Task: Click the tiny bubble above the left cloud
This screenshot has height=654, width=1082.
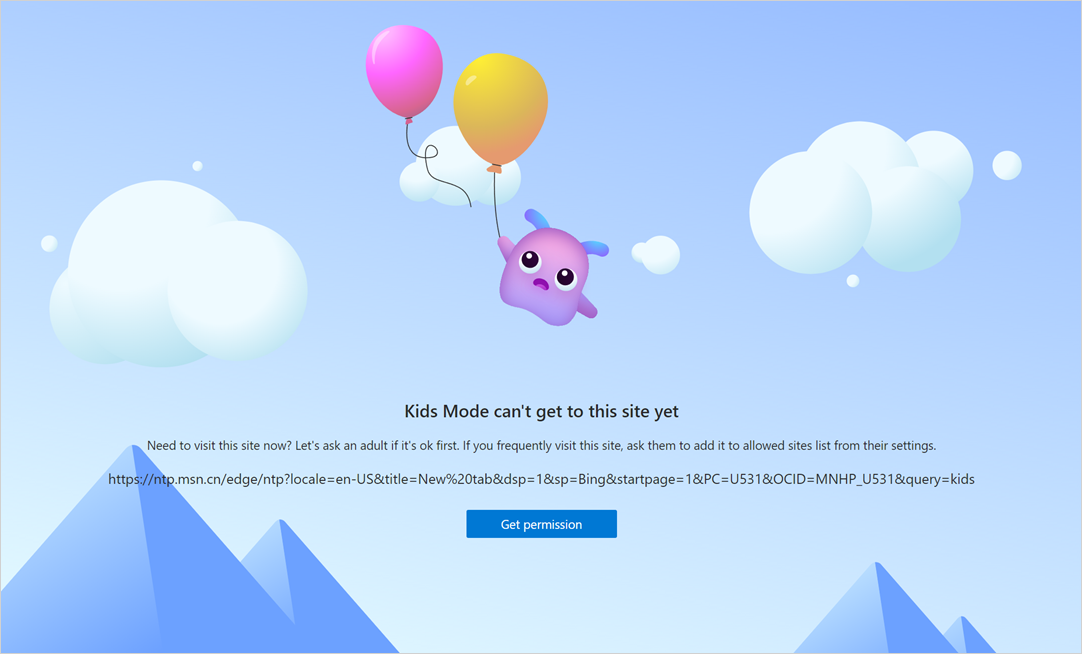Action: point(197,166)
